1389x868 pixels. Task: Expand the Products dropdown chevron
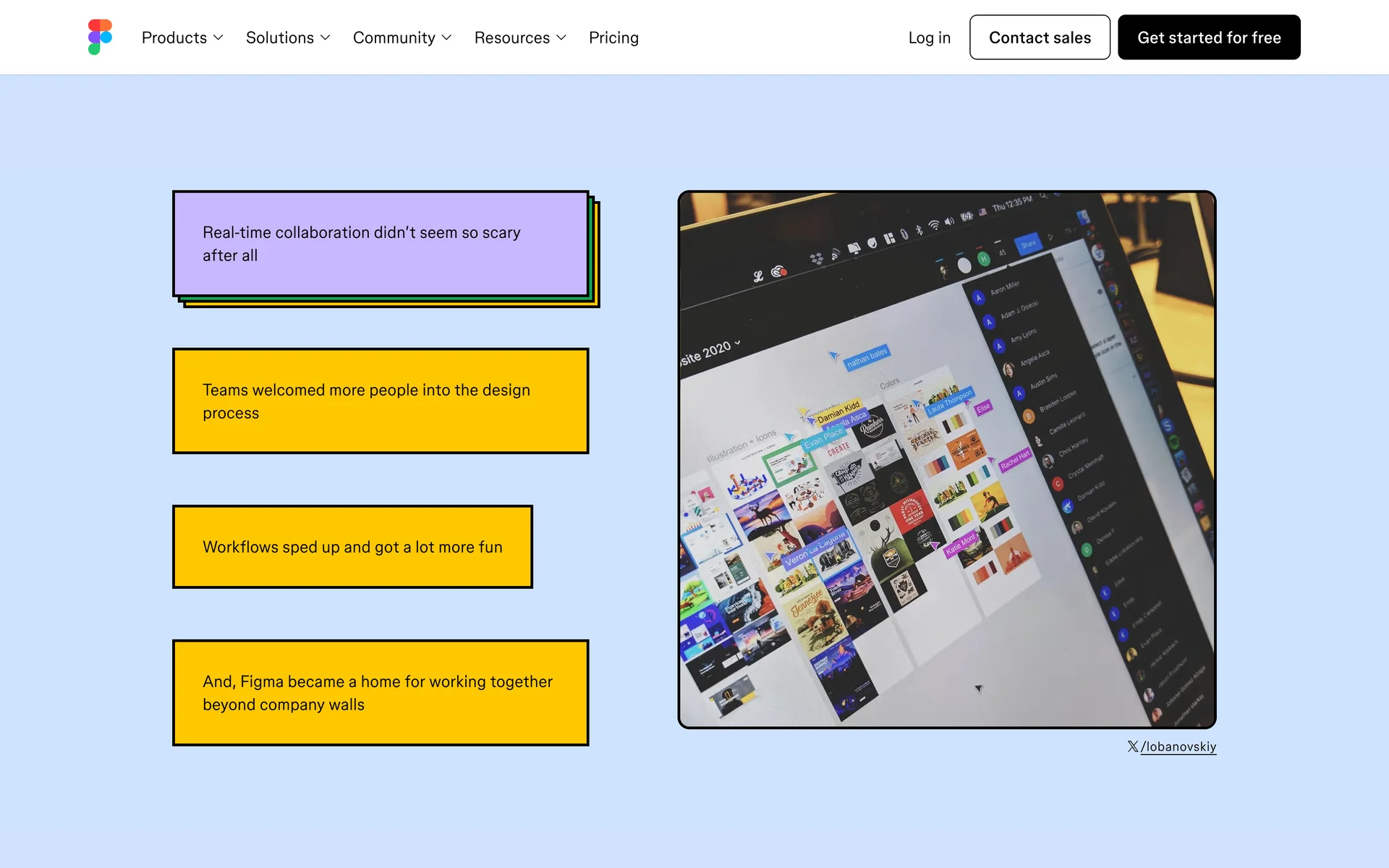(x=218, y=38)
